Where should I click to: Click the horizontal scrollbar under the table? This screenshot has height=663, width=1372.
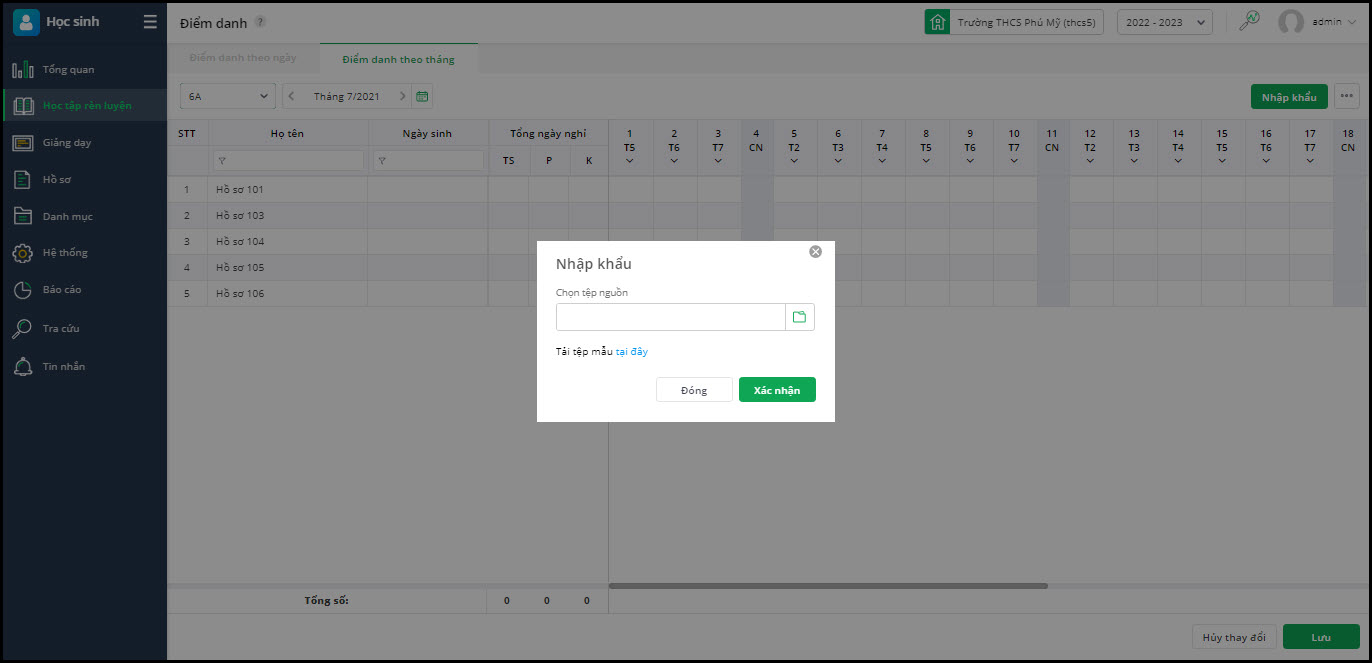click(x=828, y=586)
